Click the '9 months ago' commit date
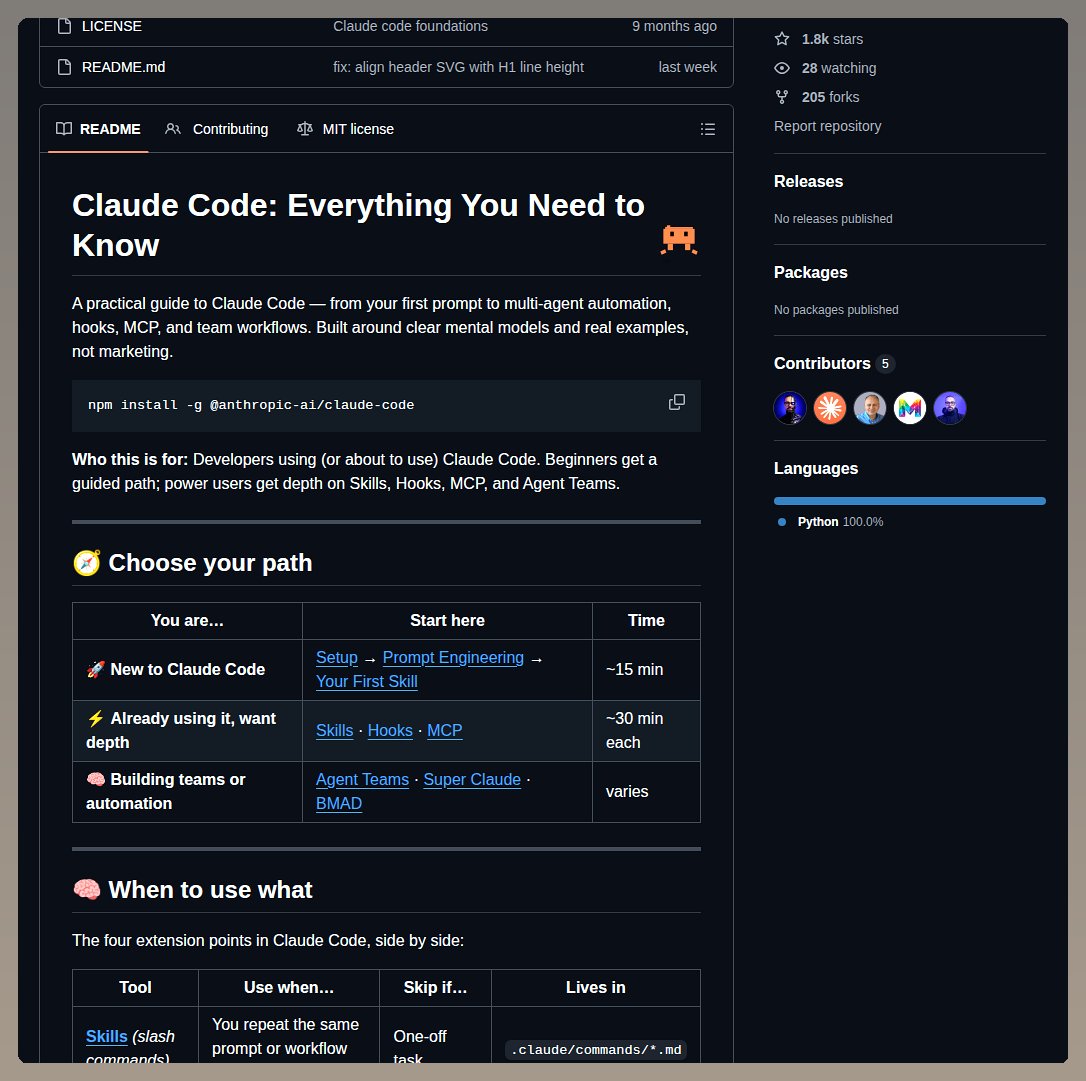The height and width of the screenshot is (1081, 1086). coord(674,26)
